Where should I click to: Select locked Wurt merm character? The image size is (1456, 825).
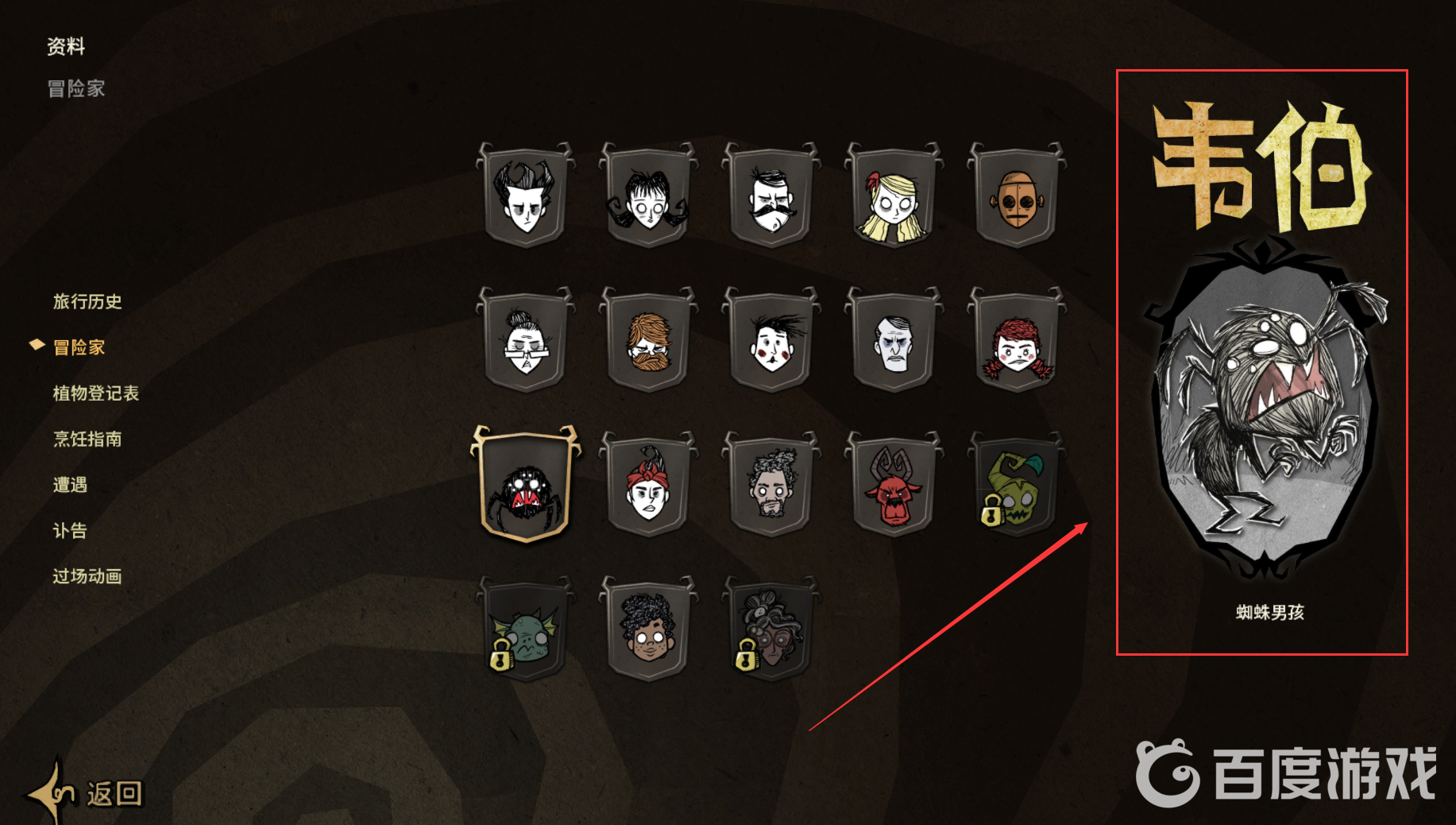coord(526,629)
